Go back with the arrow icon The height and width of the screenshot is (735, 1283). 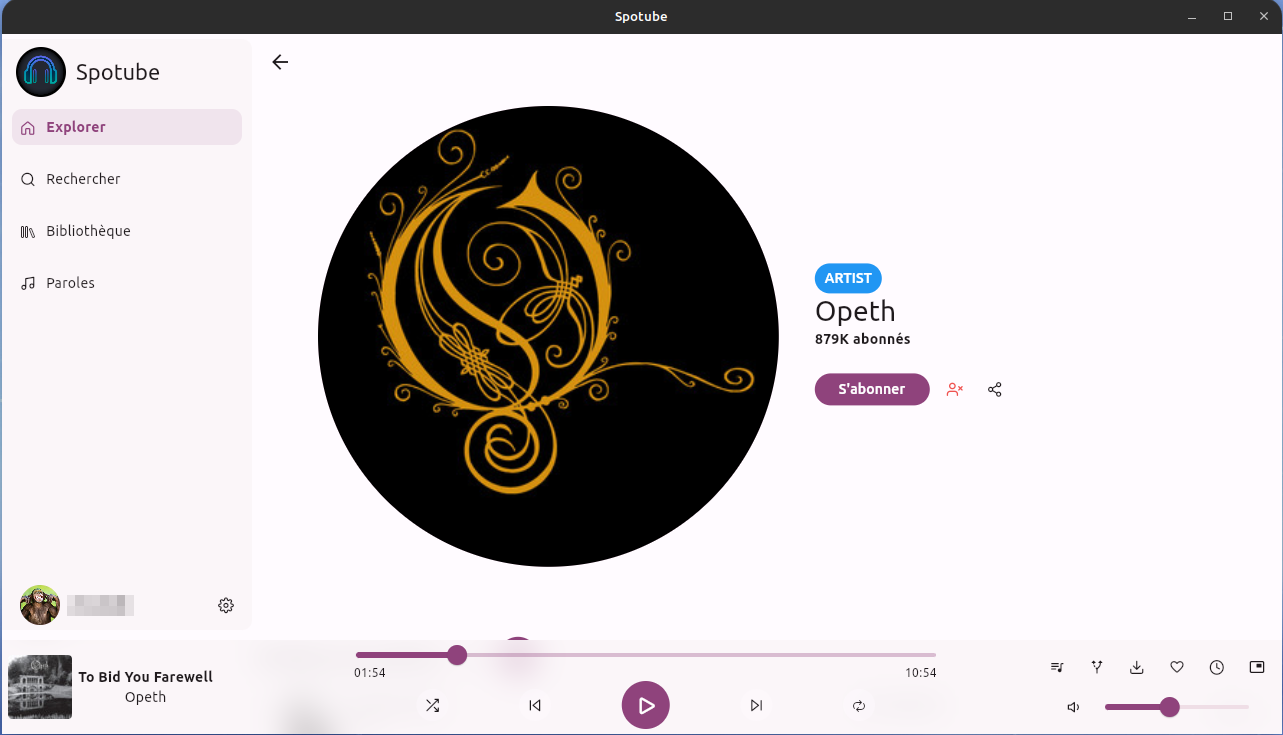(280, 62)
